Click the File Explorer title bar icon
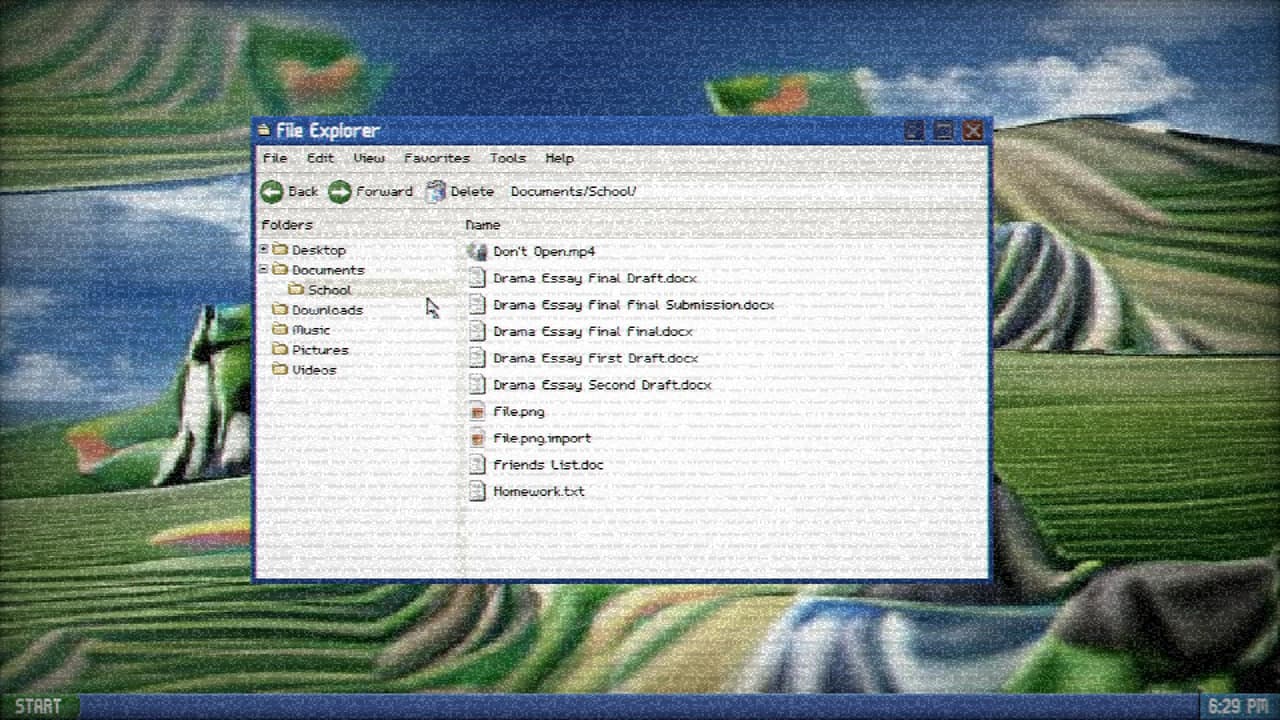1280x720 pixels. pos(264,130)
